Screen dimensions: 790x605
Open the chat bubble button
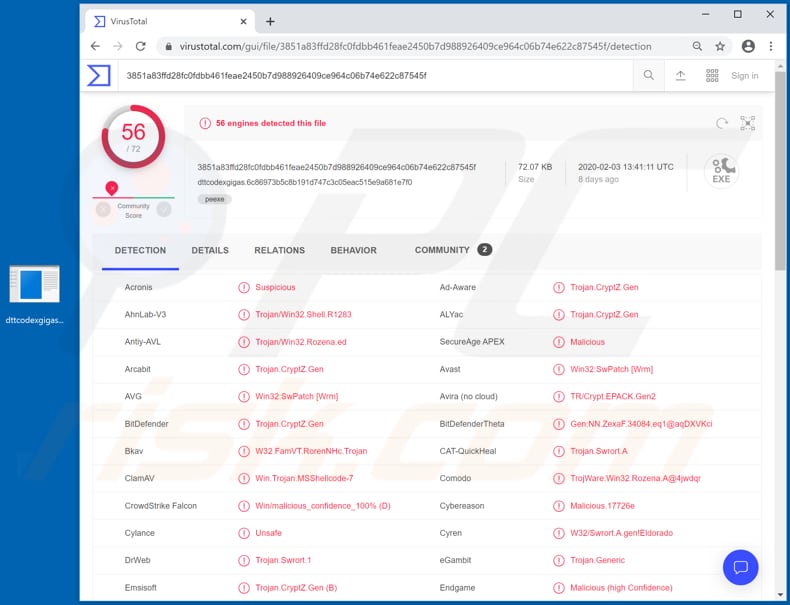[x=740, y=567]
